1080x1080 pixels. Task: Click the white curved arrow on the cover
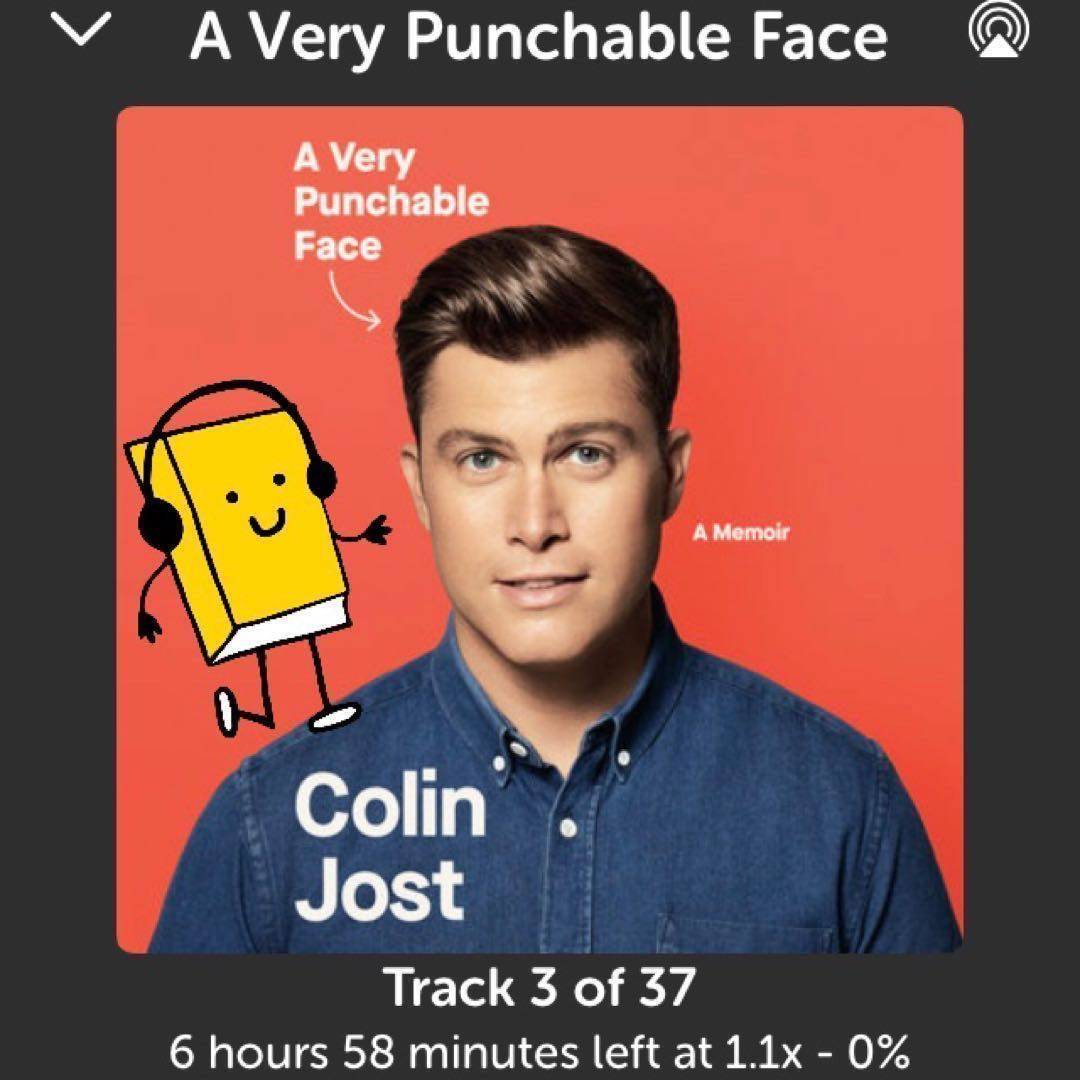click(354, 301)
